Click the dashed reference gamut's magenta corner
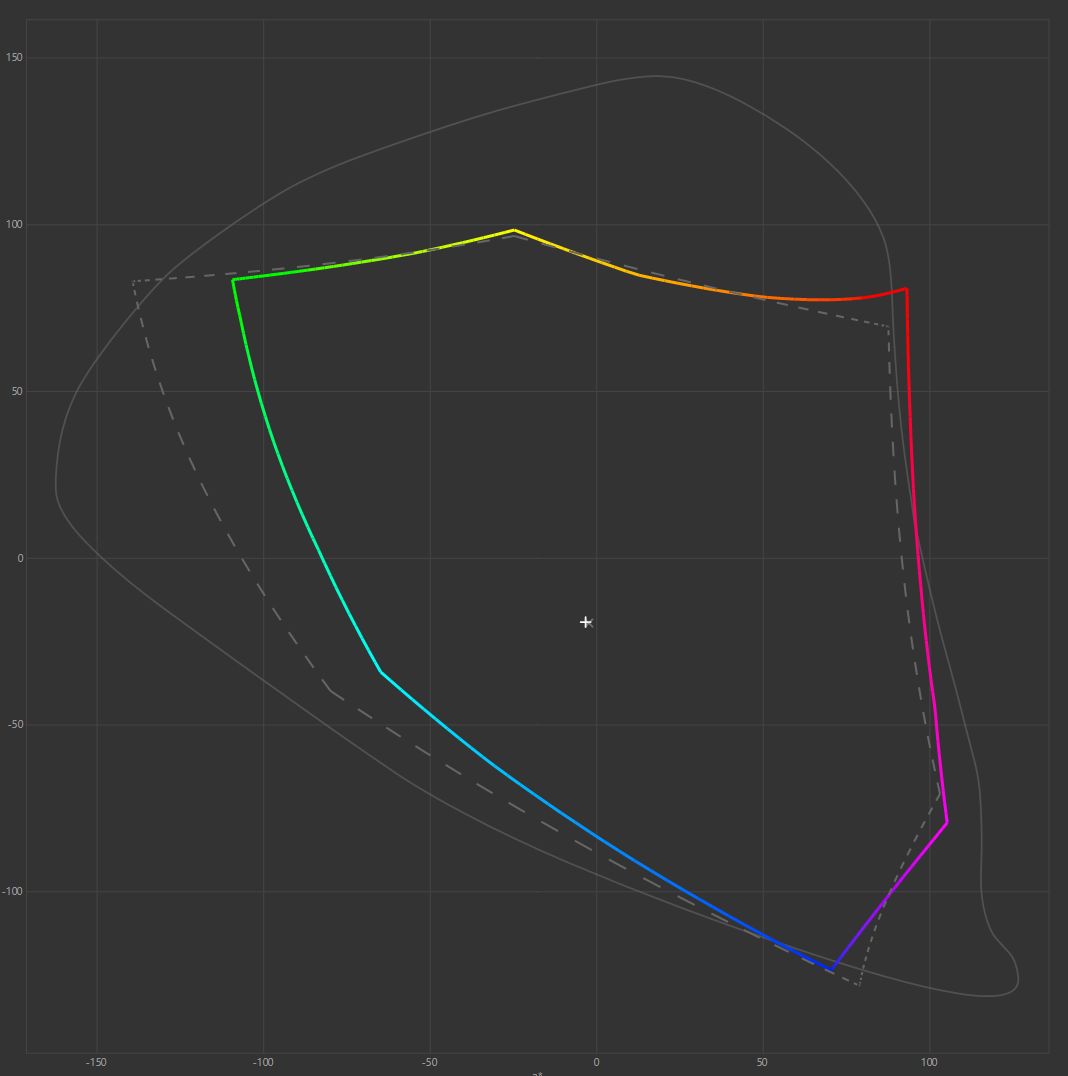The height and width of the screenshot is (1076, 1068). pos(939,796)
